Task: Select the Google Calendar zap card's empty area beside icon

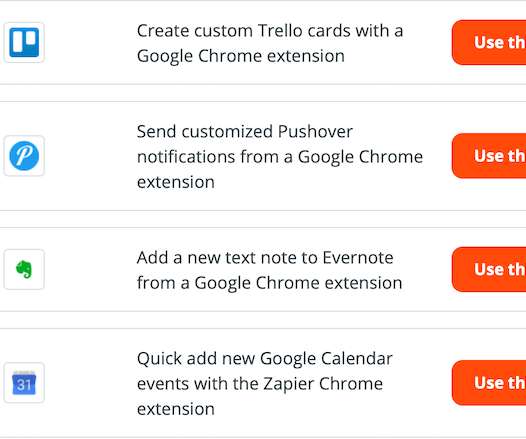Action: [91, 383]
